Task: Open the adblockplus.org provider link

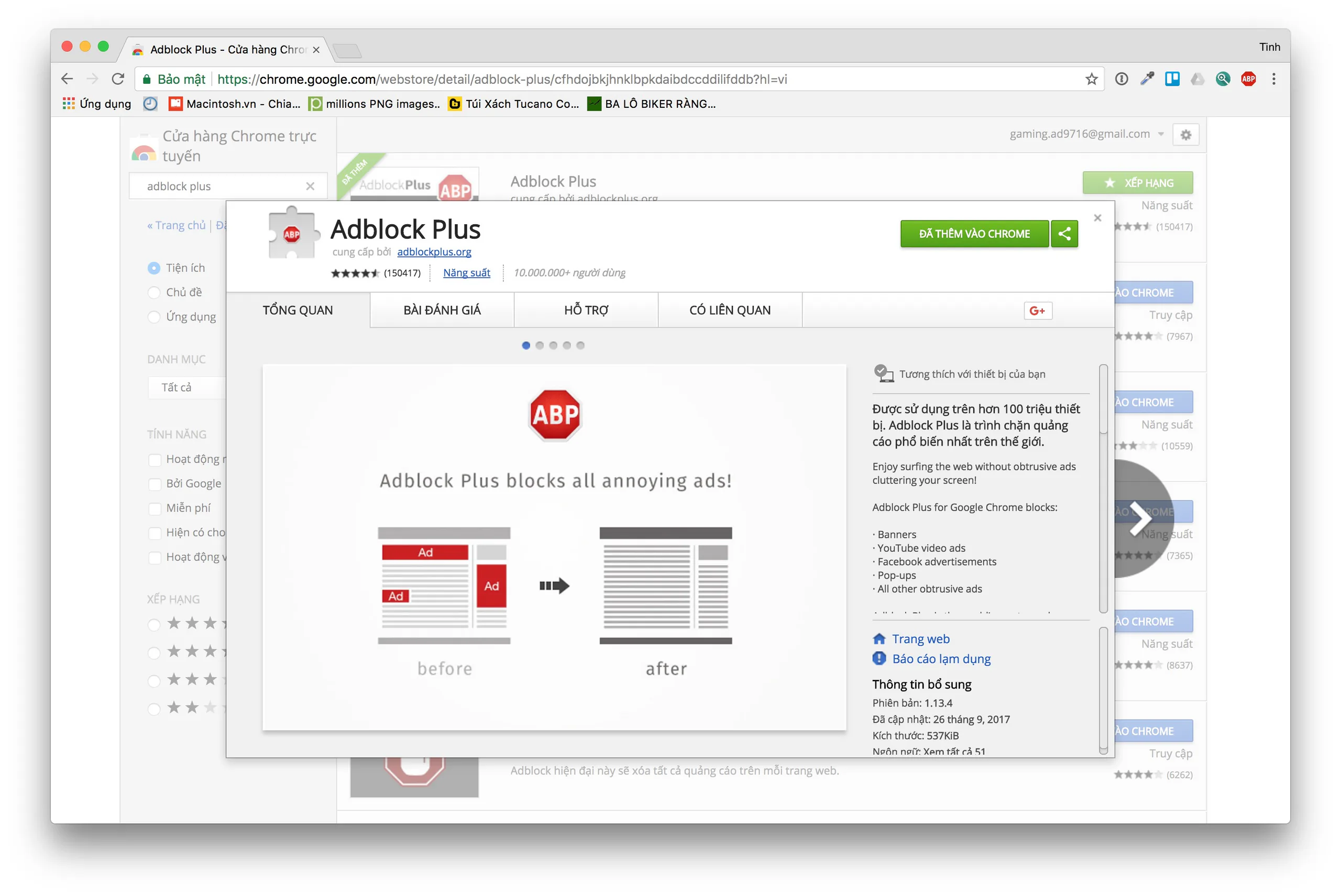Action: 434,252
